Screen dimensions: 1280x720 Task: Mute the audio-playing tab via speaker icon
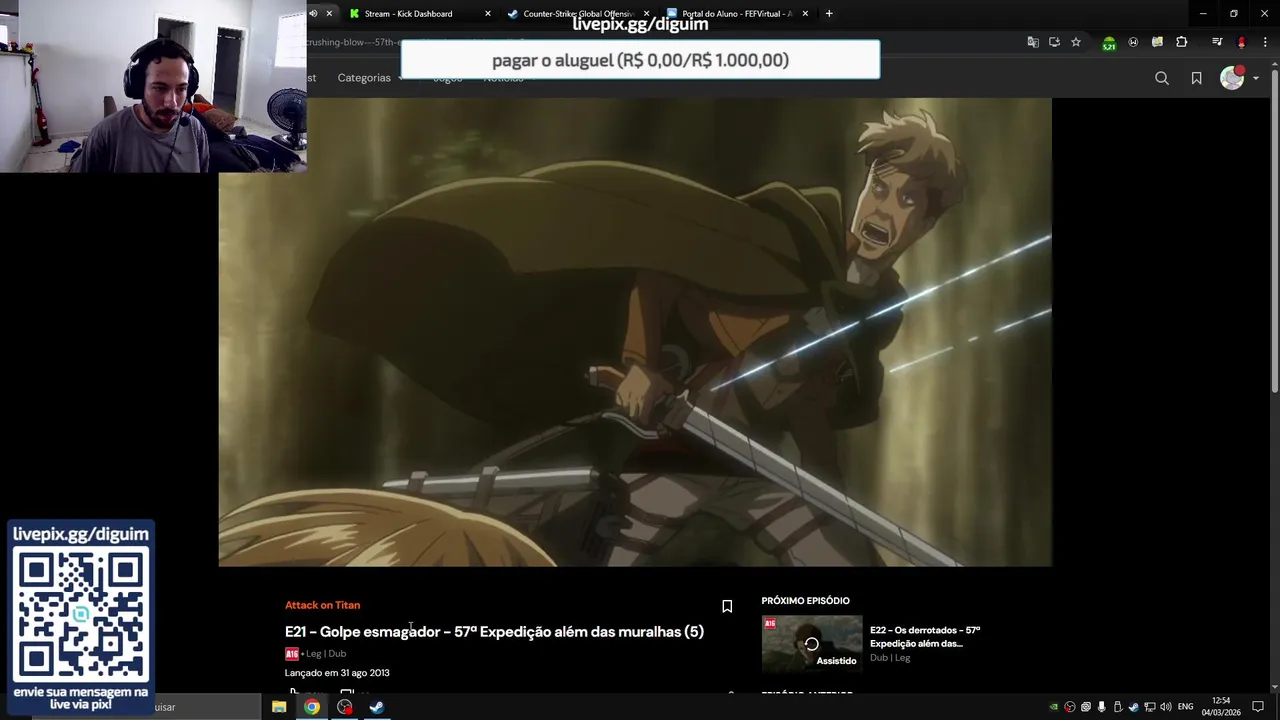313,14
